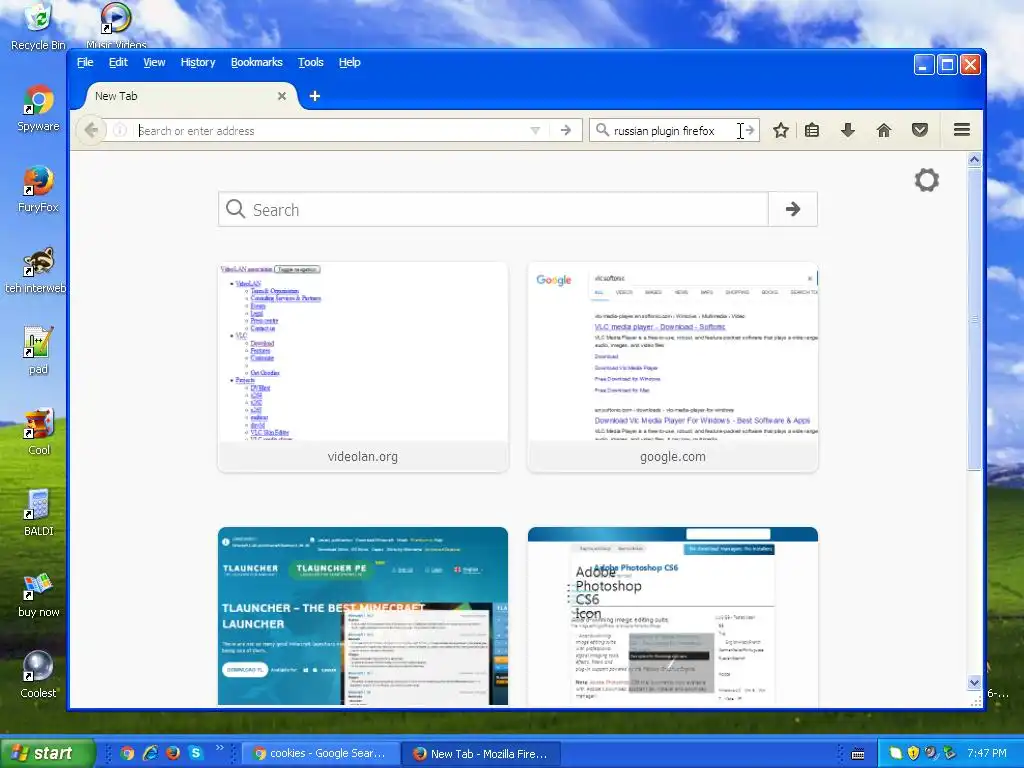This screenshot has height=768, width=1024.
Task: Click the yellow security shield tray icon
Action: (x=913, y=753)
